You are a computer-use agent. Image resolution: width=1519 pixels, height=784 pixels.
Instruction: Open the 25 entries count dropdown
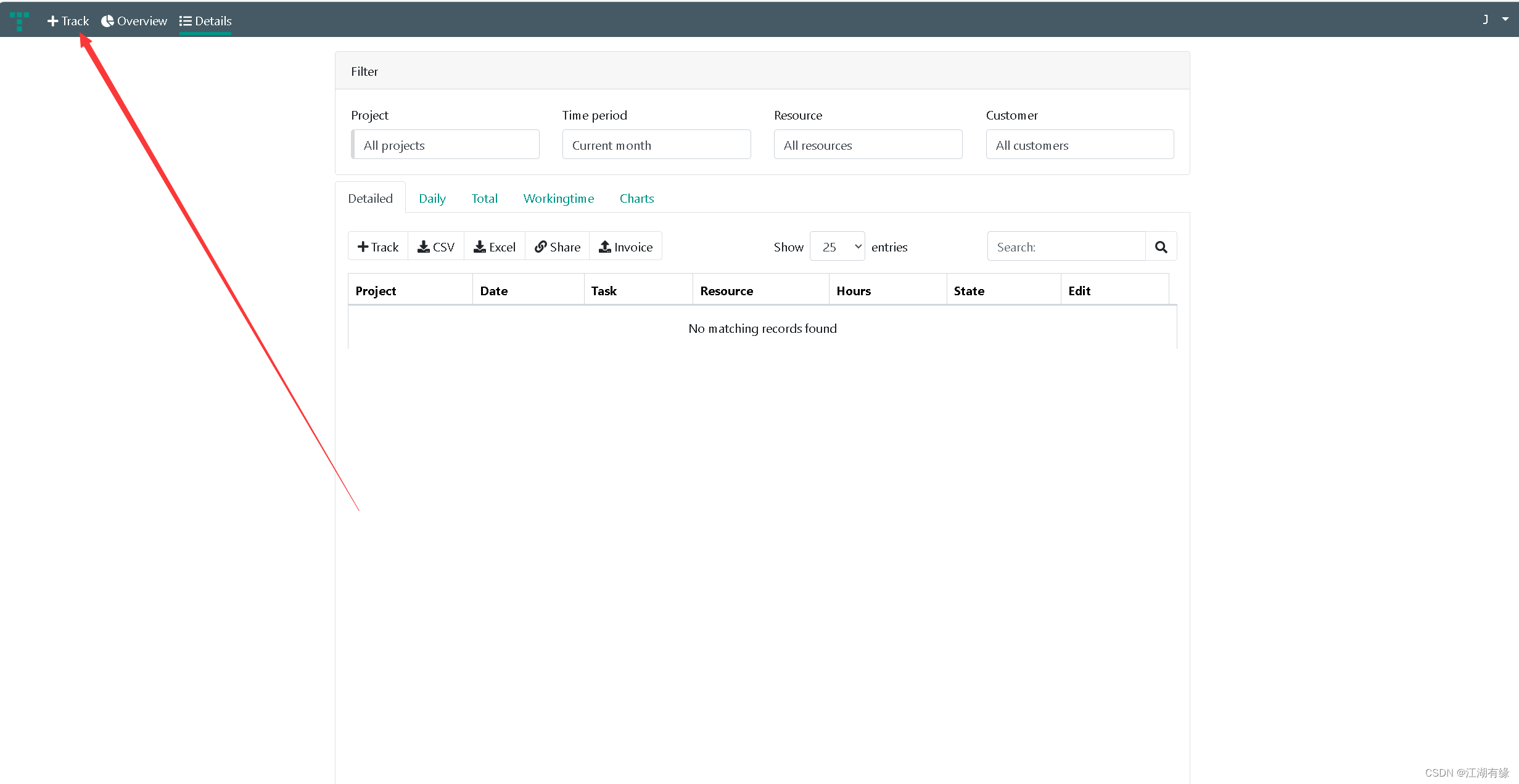(x=838, y=247)
